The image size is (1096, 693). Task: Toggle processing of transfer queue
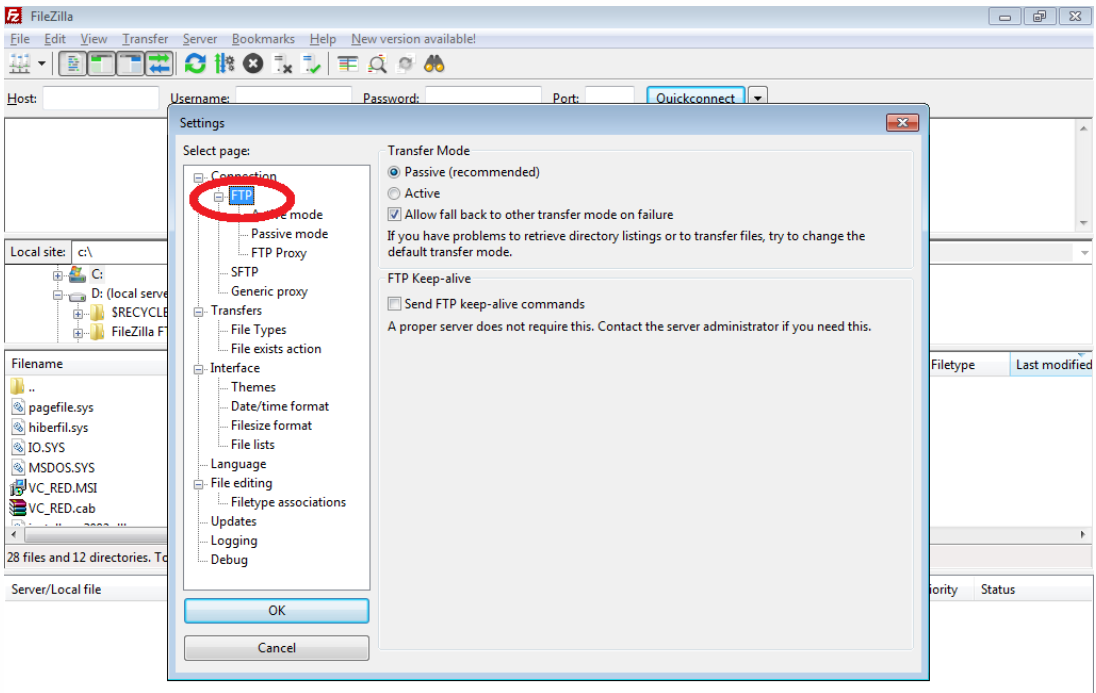tap(224, 64)
